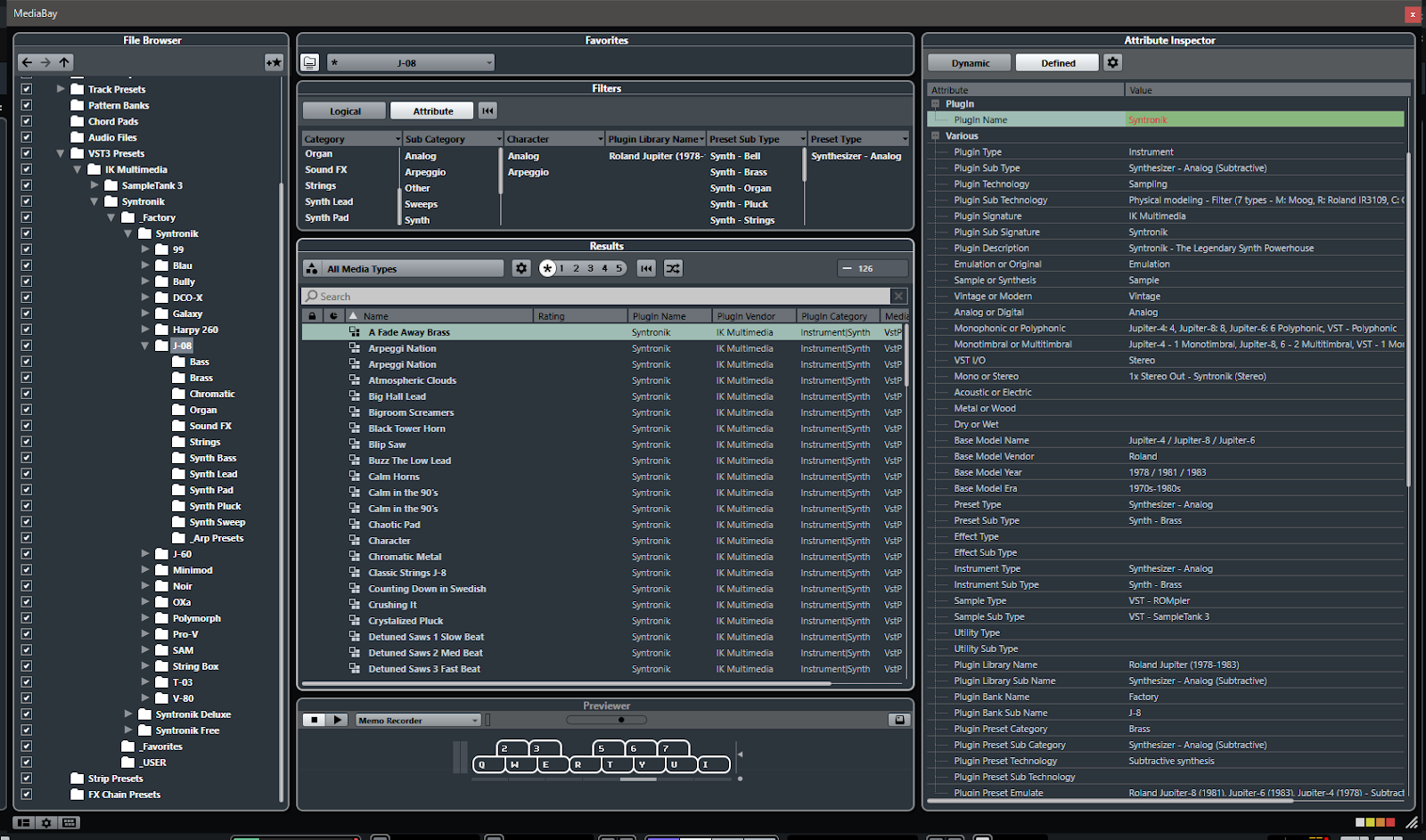
Task: Add current folder to favorites star icon
Action: click(x=274, y=62)
